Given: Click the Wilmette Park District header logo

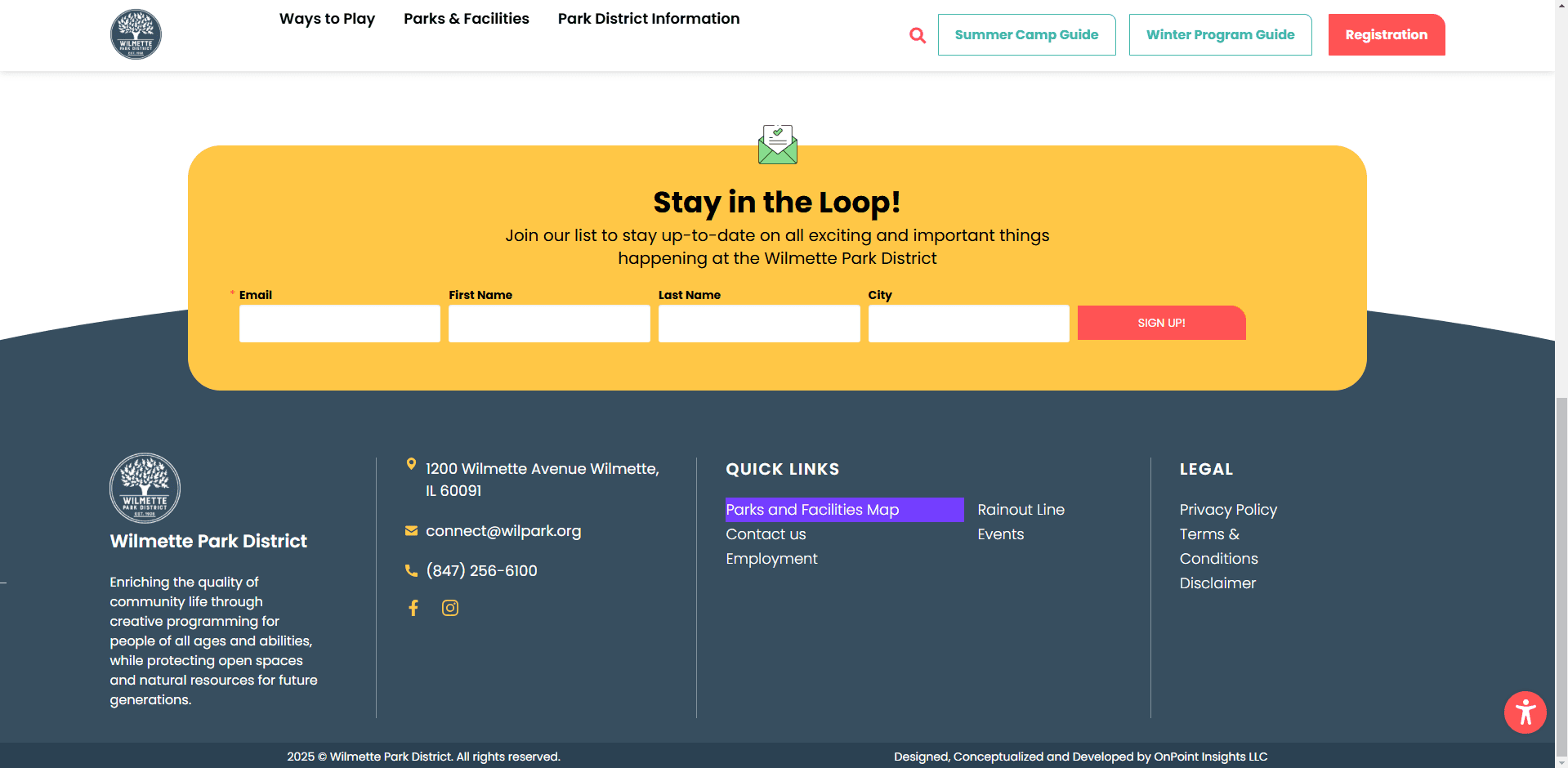Looking at the screenshot, I should pos(136,34).
